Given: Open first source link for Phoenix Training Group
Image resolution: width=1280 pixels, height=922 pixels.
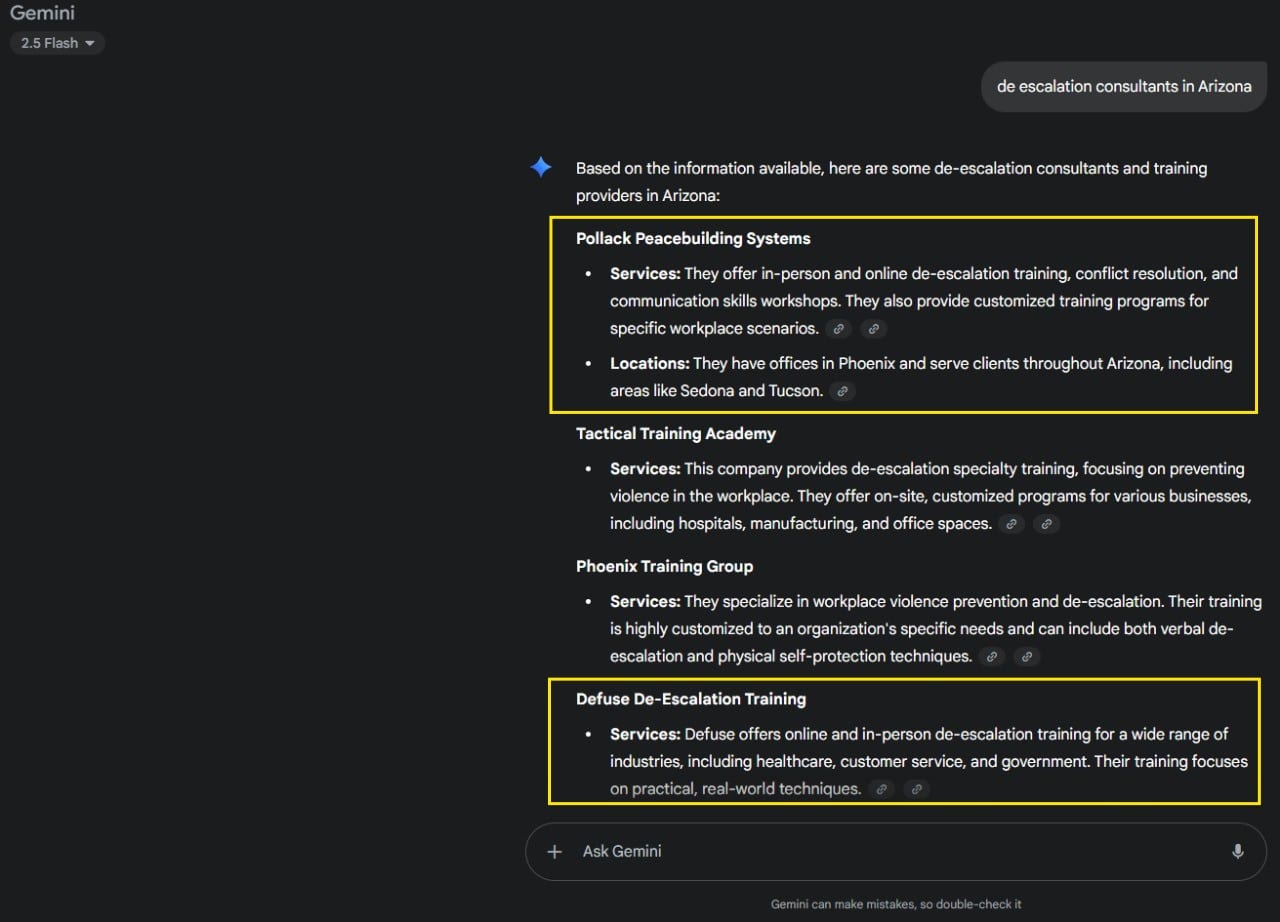Looking at the screenshot, I should [x=992, y=657].
